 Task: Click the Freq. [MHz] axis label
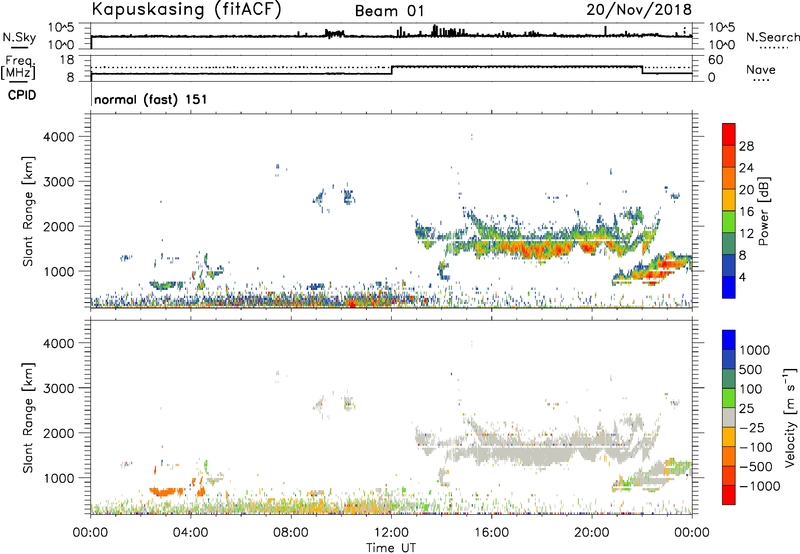[18, 68]
